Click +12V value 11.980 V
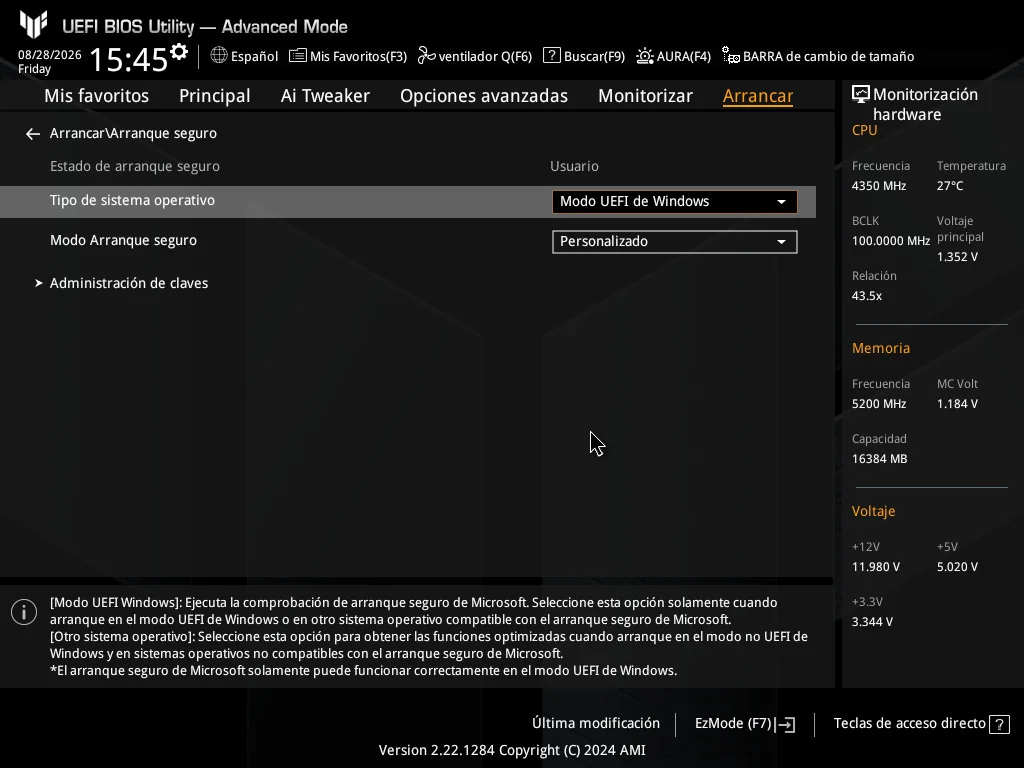This screenshot has height=768, width=1024. pos(875,567)
